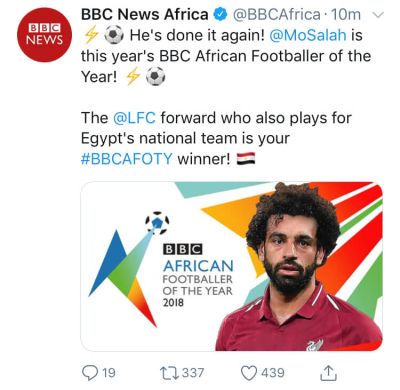
Task: Click the 439 likes count
Action: click(273, 372)
